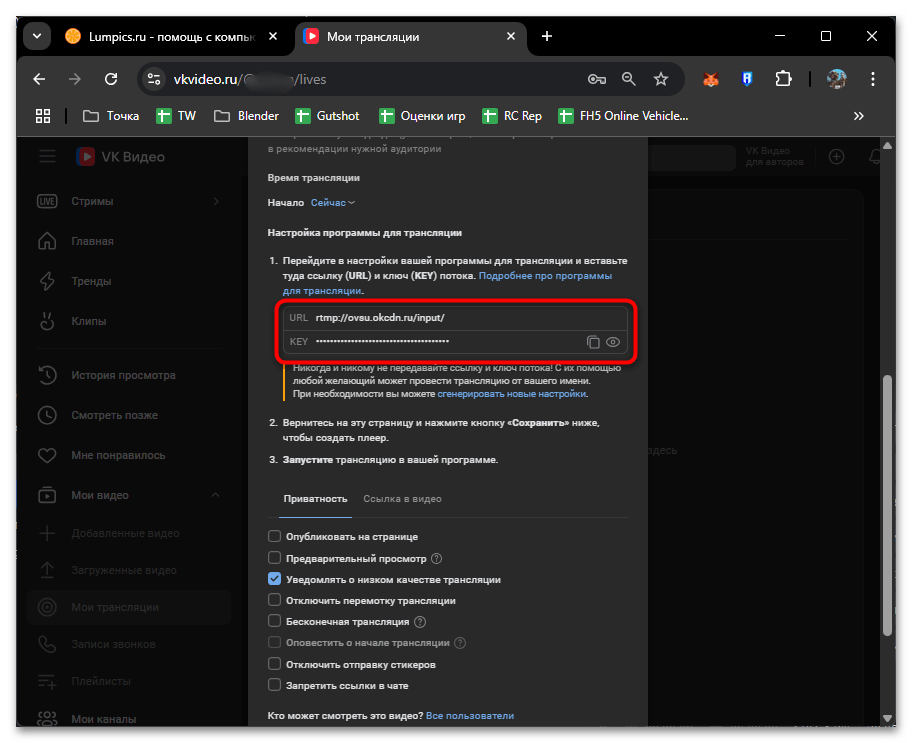Click the zoom magnifier icon in address bar
Viewport: 912px width, 743px height.
628,79
